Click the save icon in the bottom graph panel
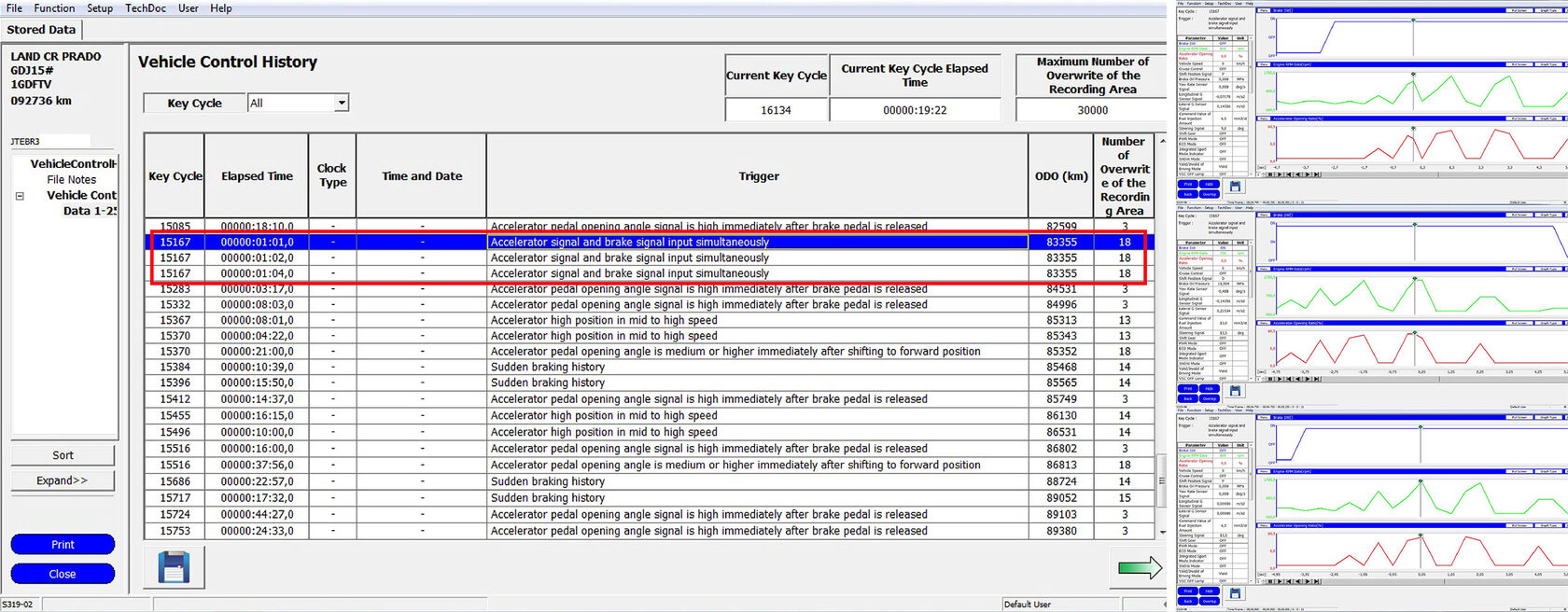This screenshot has width=1568, height=612. pyautogui.click(x=1235, y=593)
